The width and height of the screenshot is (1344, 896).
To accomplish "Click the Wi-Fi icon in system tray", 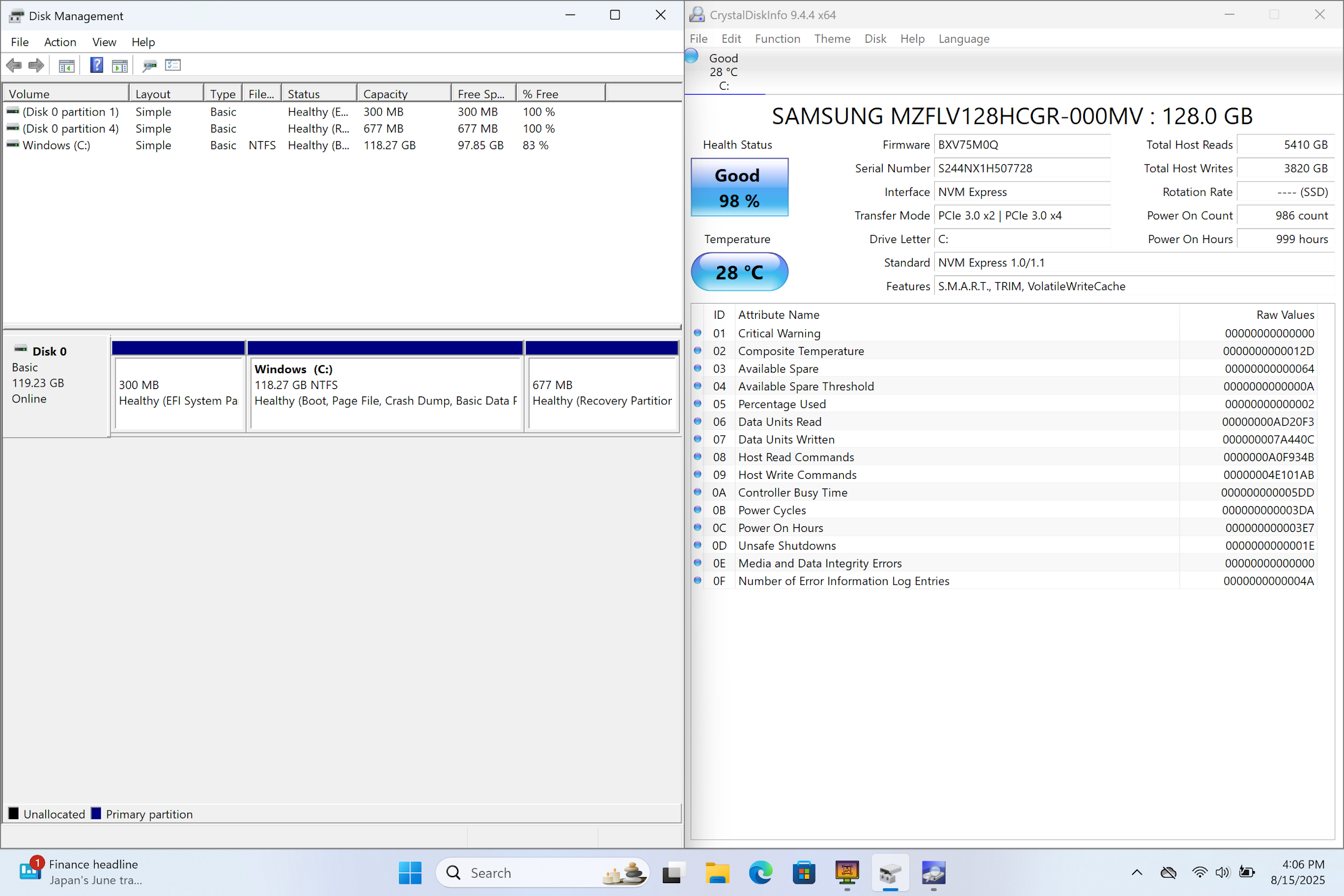I will 1200,872.
